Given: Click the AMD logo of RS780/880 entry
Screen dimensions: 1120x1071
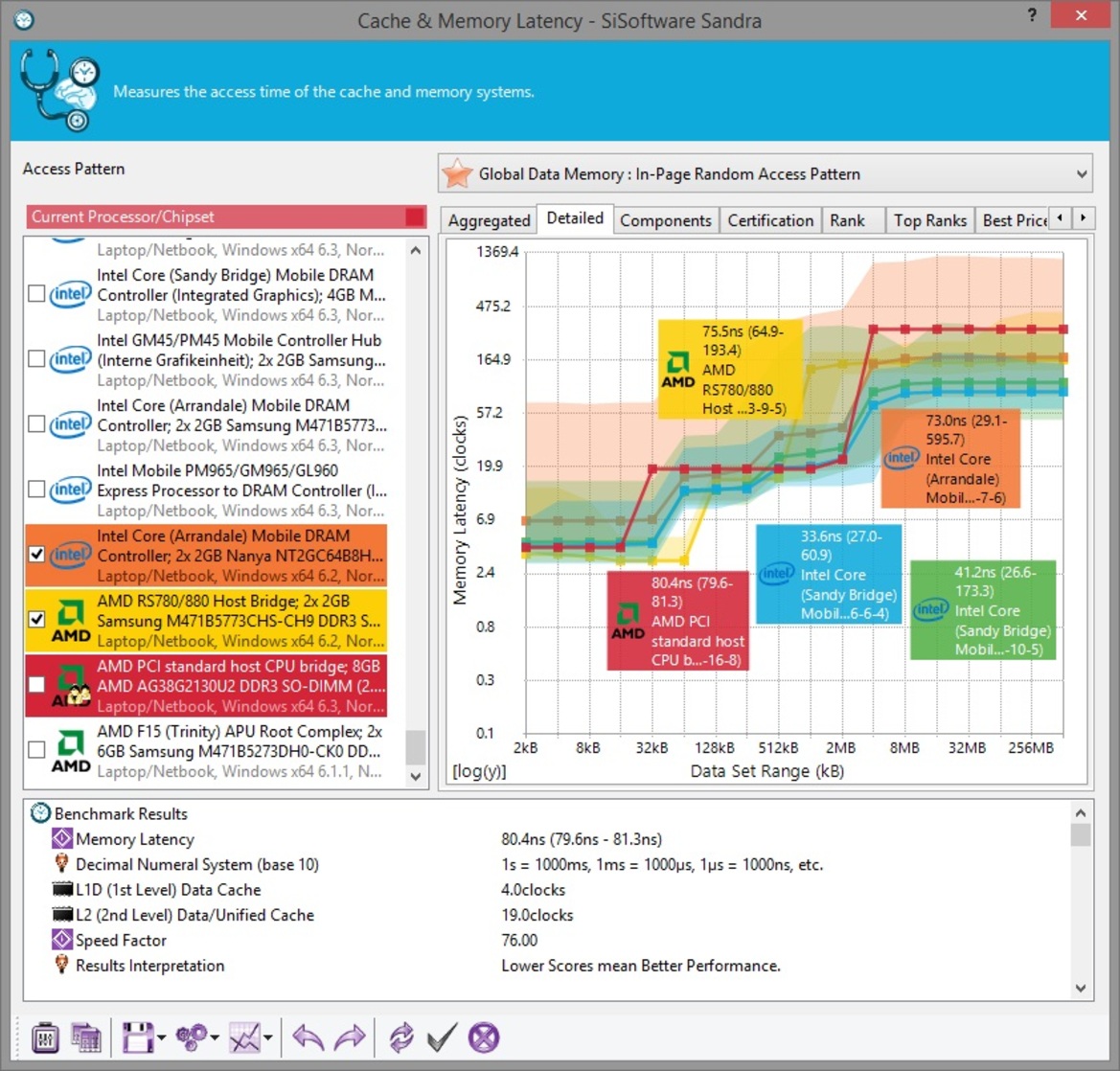Looking at the screenshot, I should 71,621.
